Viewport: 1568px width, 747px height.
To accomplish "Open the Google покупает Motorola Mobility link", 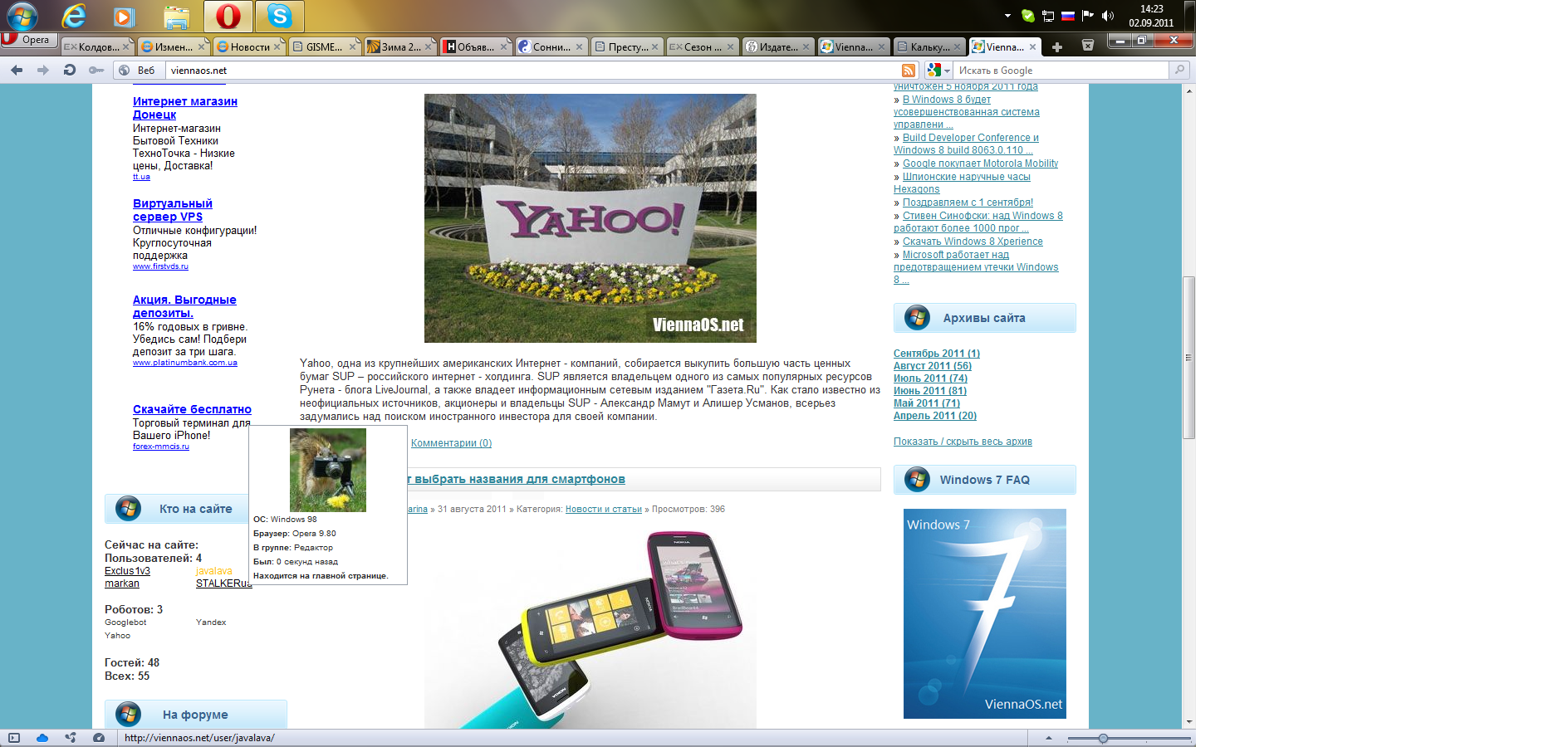I will 980,164.
